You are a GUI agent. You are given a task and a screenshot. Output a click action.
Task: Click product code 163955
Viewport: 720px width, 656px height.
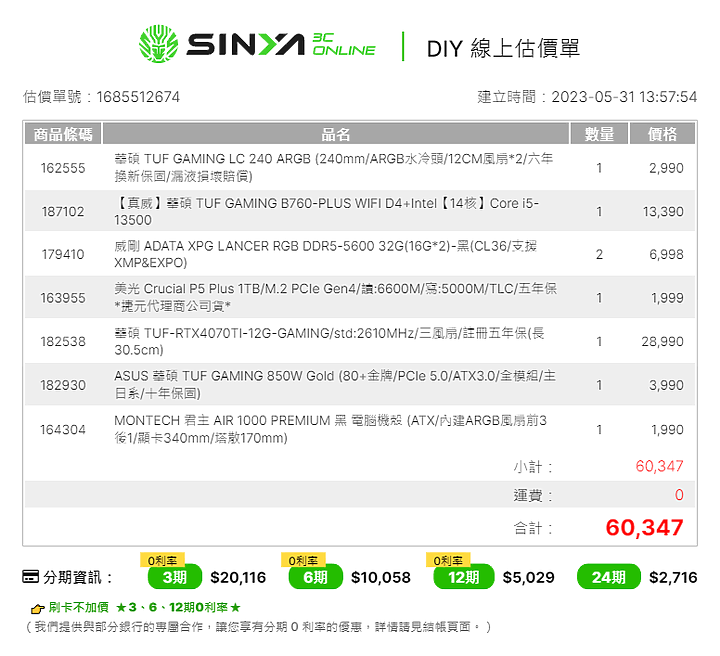tap(63, 298)
